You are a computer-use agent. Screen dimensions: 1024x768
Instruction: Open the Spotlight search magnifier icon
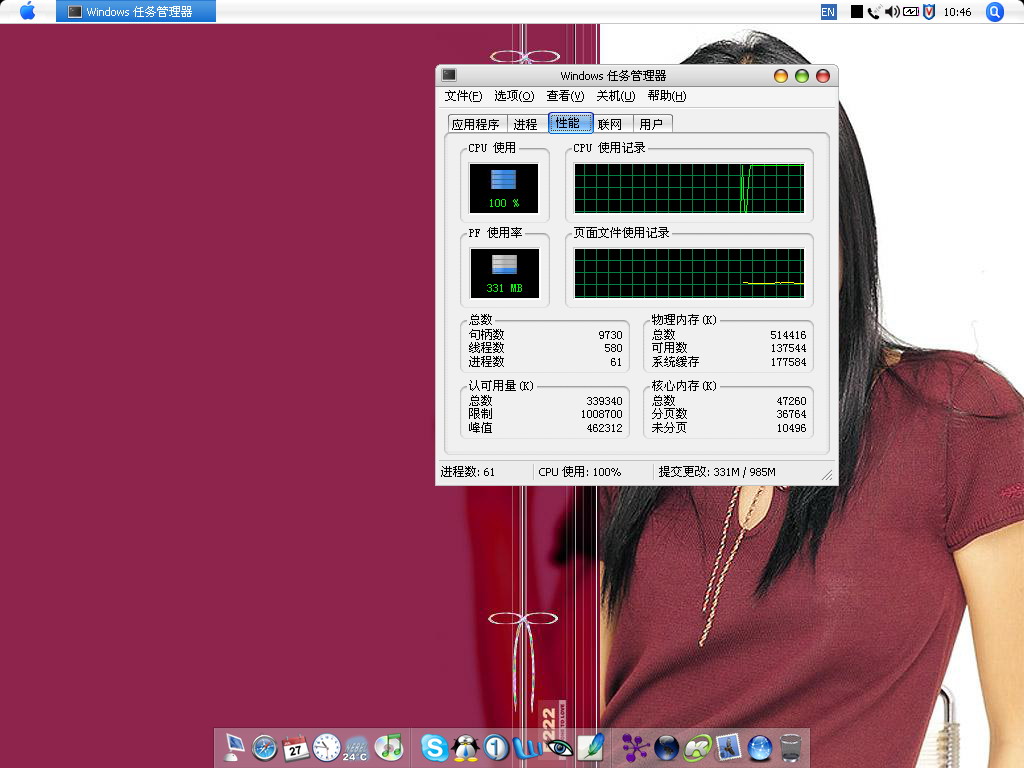click(x=994, y=12)
